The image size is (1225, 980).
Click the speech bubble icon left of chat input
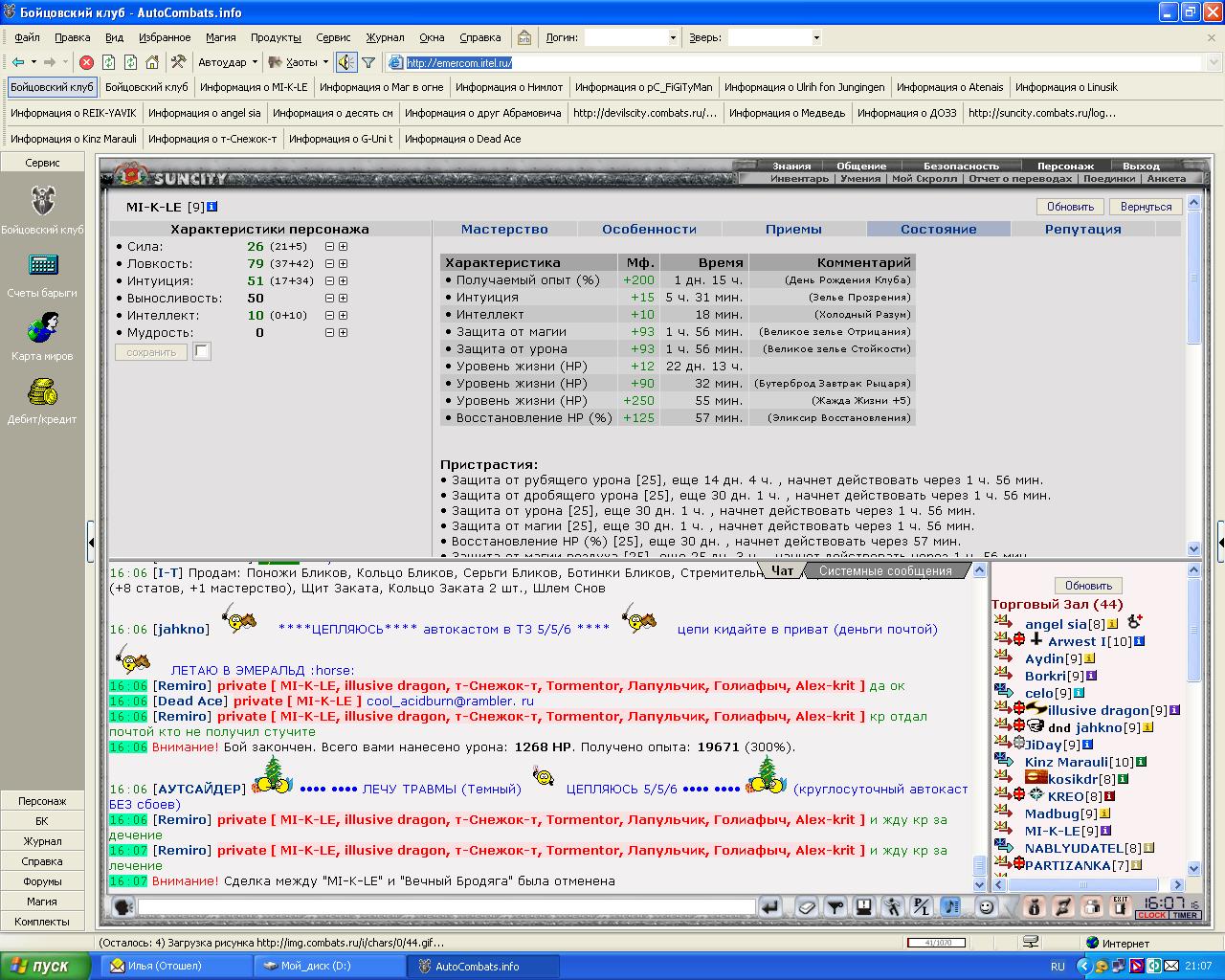(x=123, y=906)
